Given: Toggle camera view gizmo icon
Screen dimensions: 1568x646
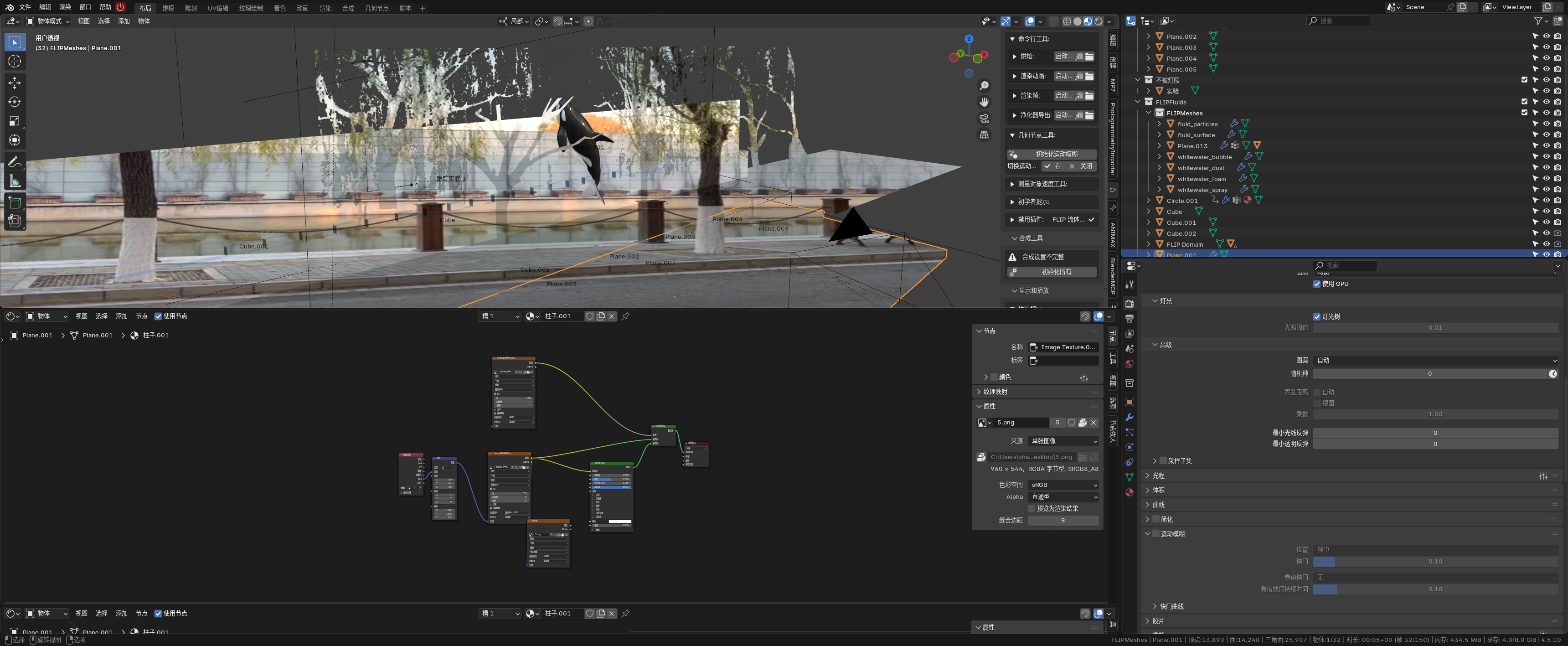Looking at the screenshot, I should tap(984, 119).
